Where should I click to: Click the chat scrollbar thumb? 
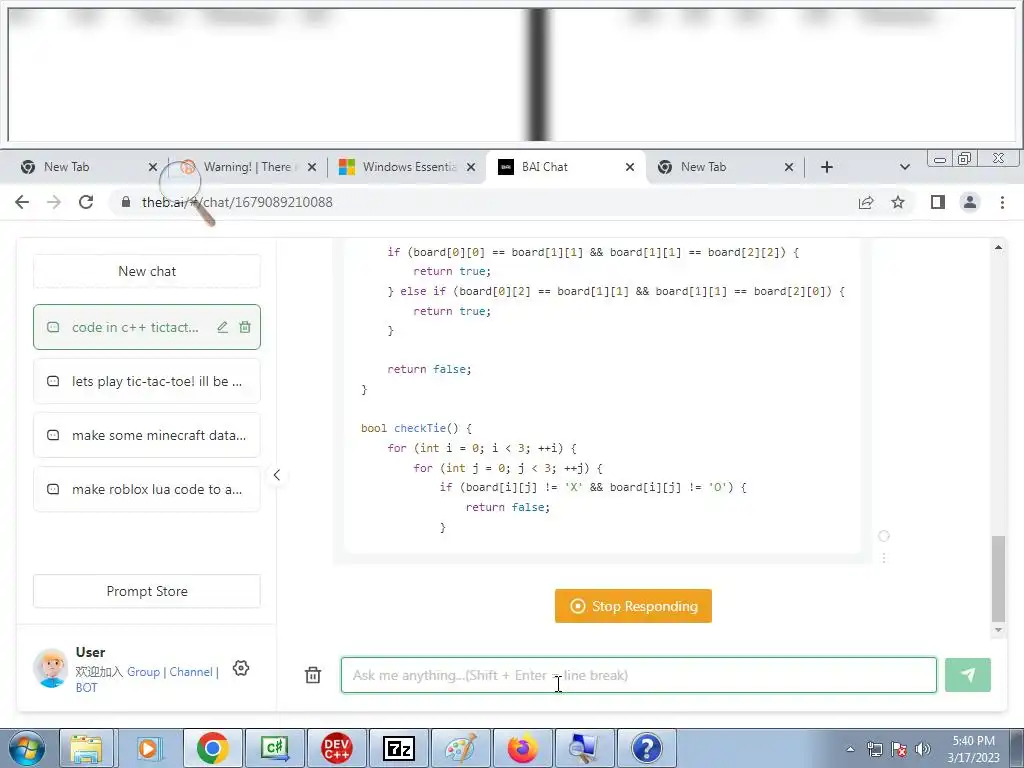[999, 579]
